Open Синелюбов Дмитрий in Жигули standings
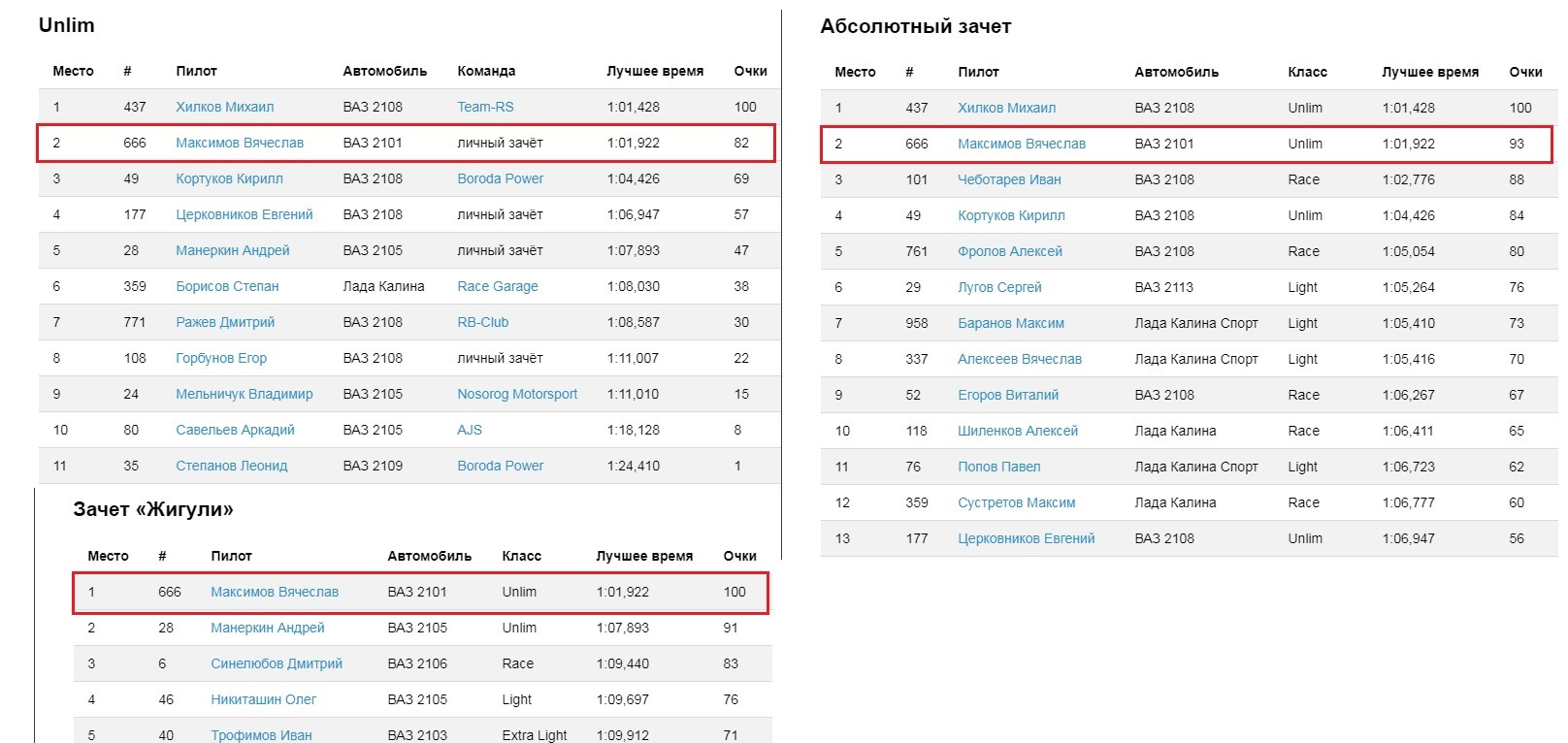This screenshot has width=1568, height=743. coord(277,663)
